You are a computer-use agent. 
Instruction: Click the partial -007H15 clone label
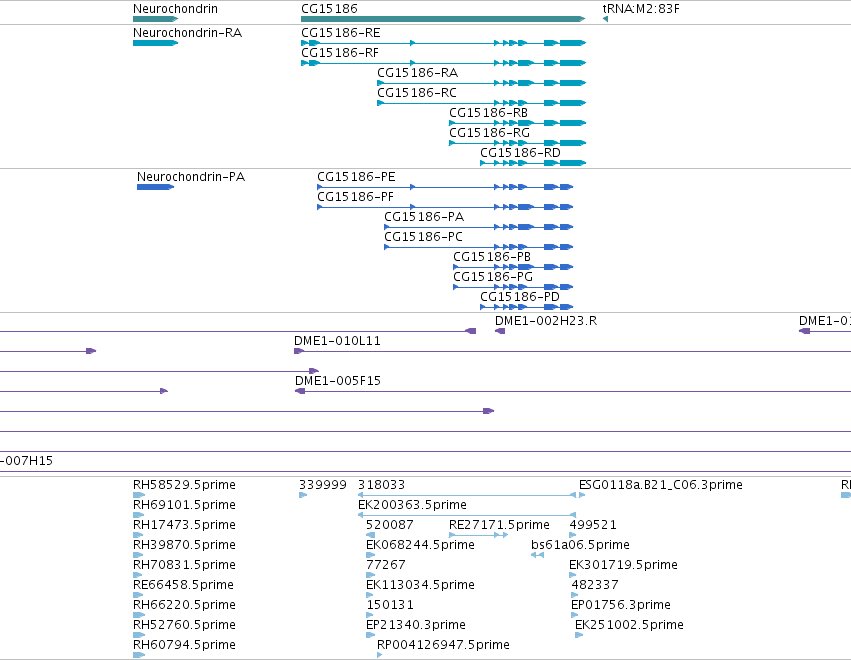(27, 461)
